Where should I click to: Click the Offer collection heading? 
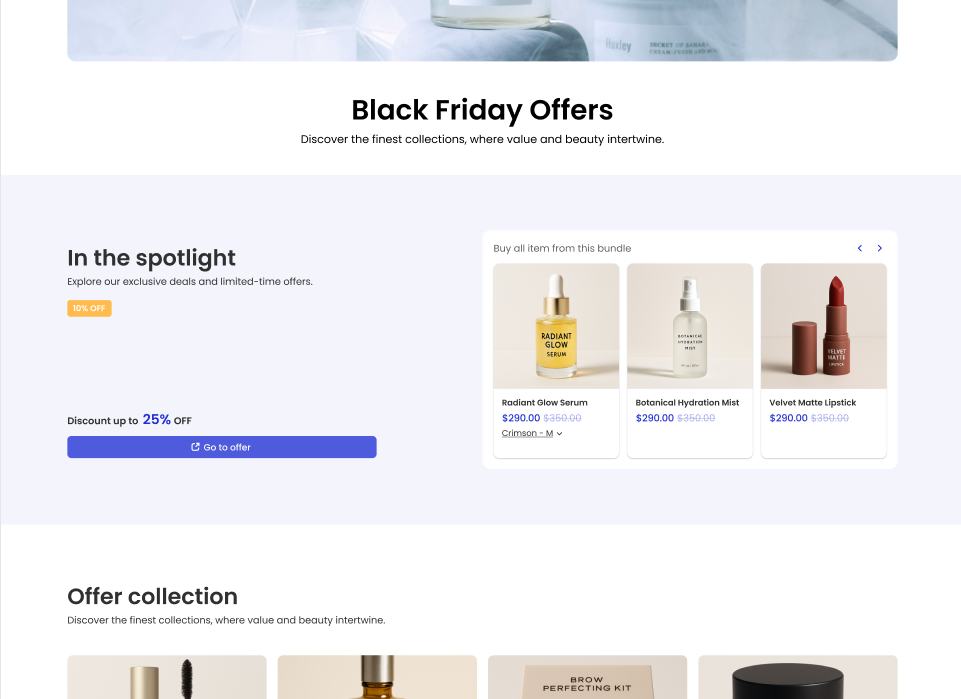coord(152,596)
